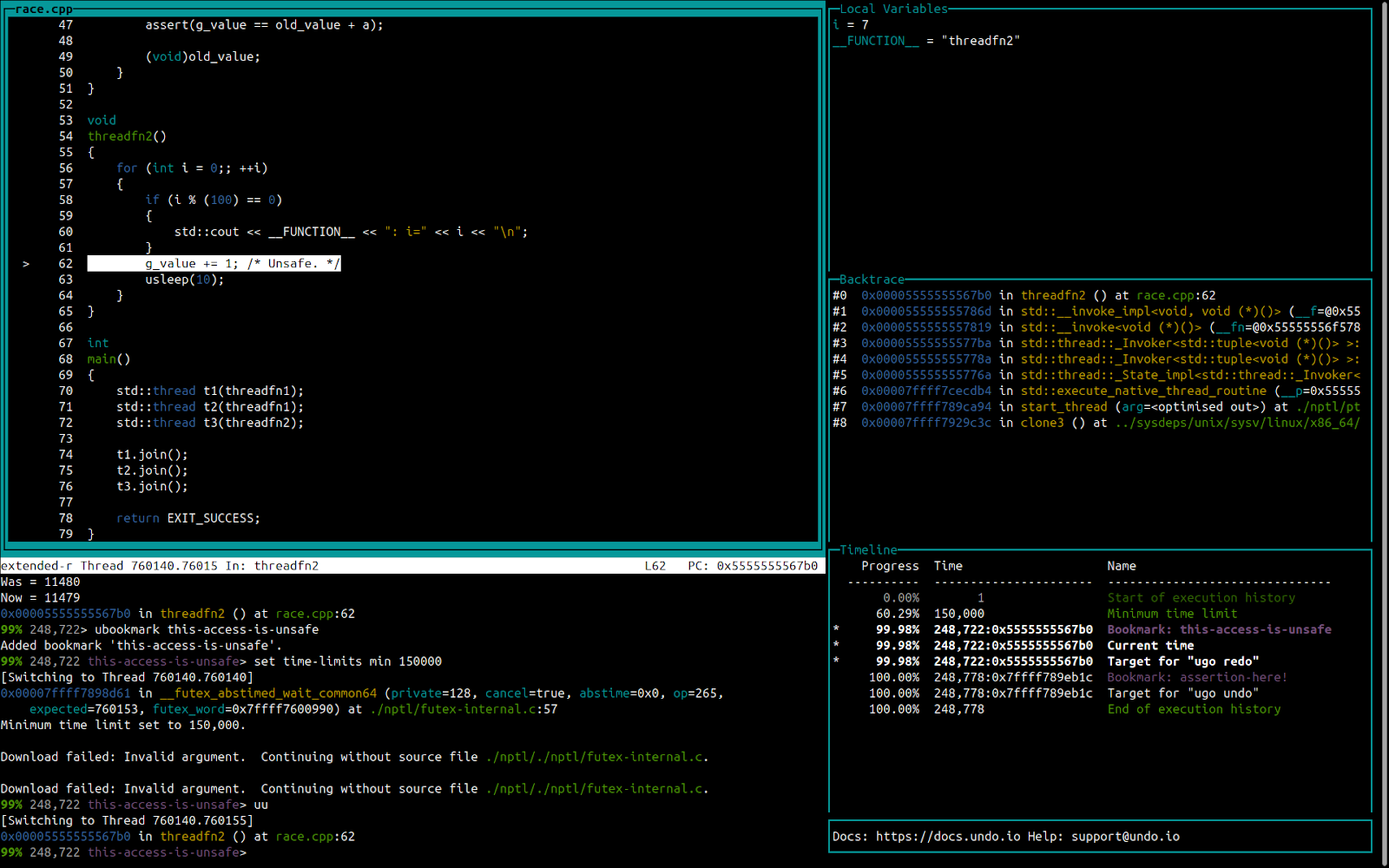
Task: Click source line 72 std::thread t3(threadfn2)
Action: tap(210, 423)
